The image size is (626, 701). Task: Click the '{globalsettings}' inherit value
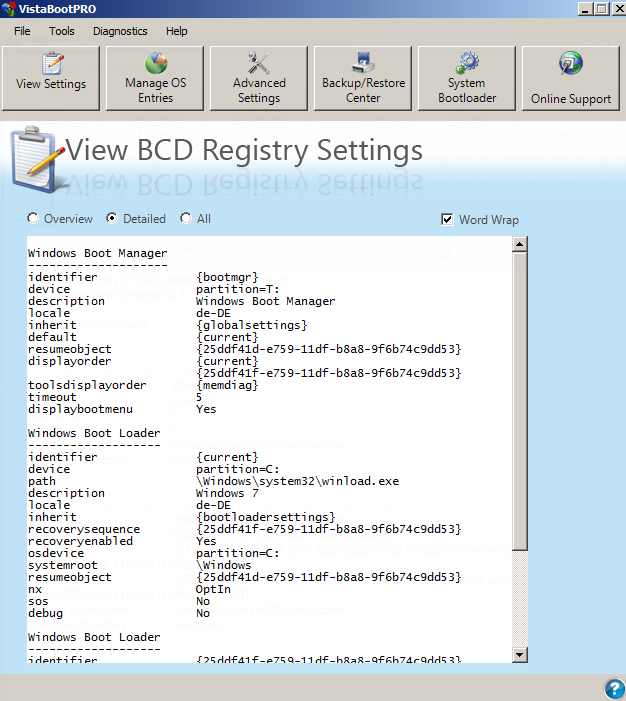(252, 325)
